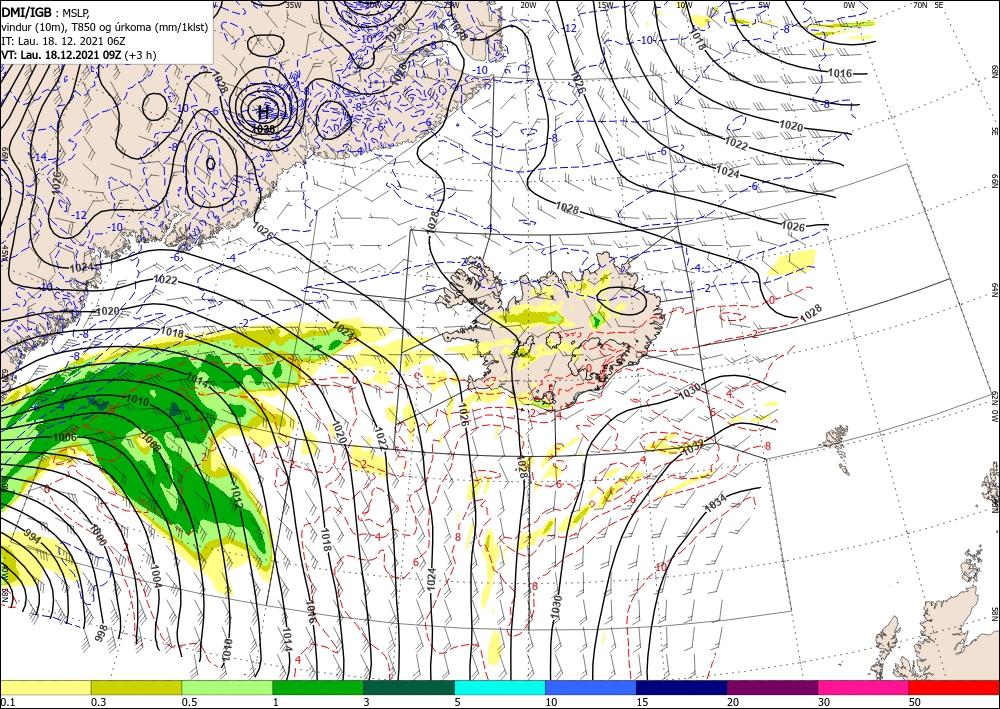
Task: Click the 1038 pressure label below the H
Action: click(x=264, y=128)
